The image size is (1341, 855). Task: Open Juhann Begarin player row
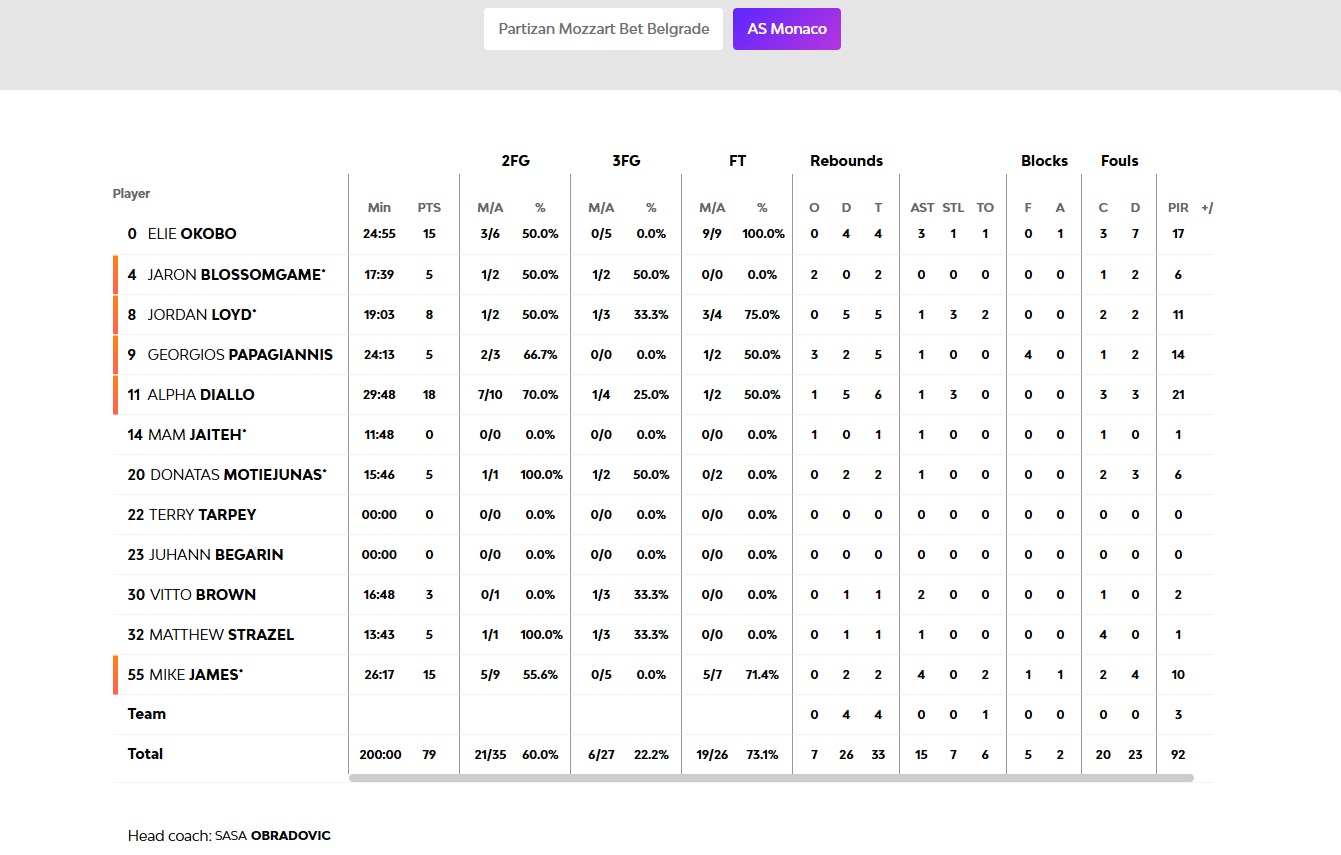(215, 554)
